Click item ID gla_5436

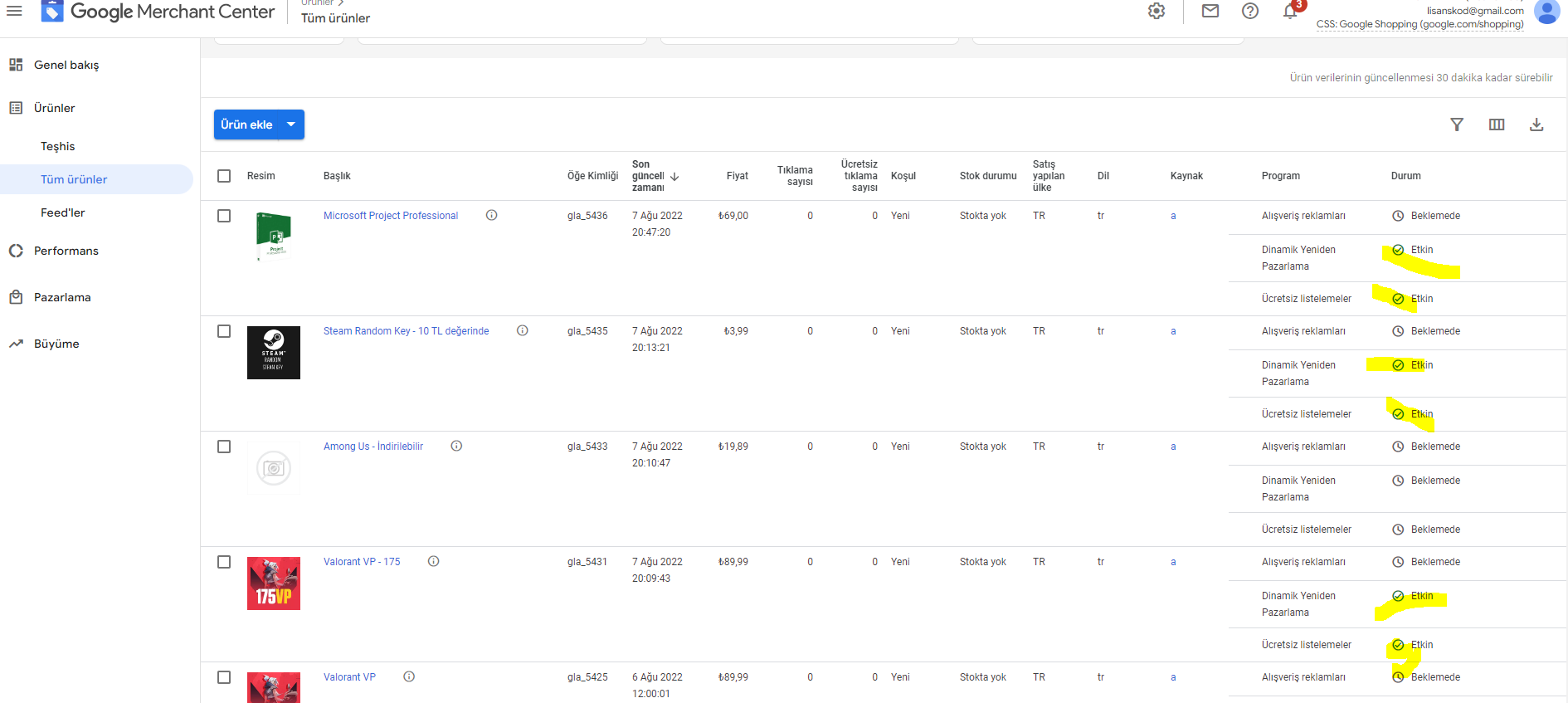point(587,216)
